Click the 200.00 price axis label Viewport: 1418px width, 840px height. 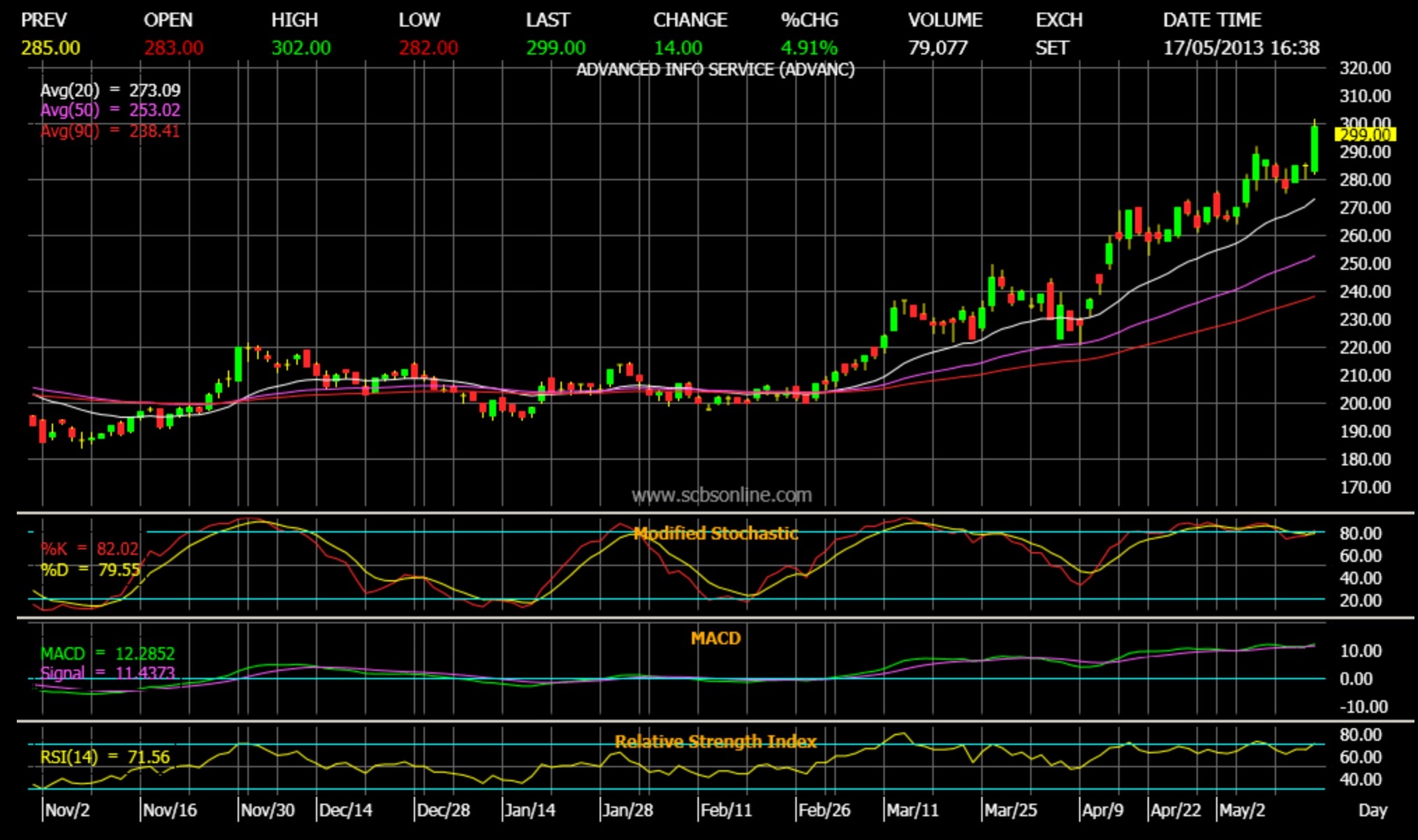point(1365,404)
